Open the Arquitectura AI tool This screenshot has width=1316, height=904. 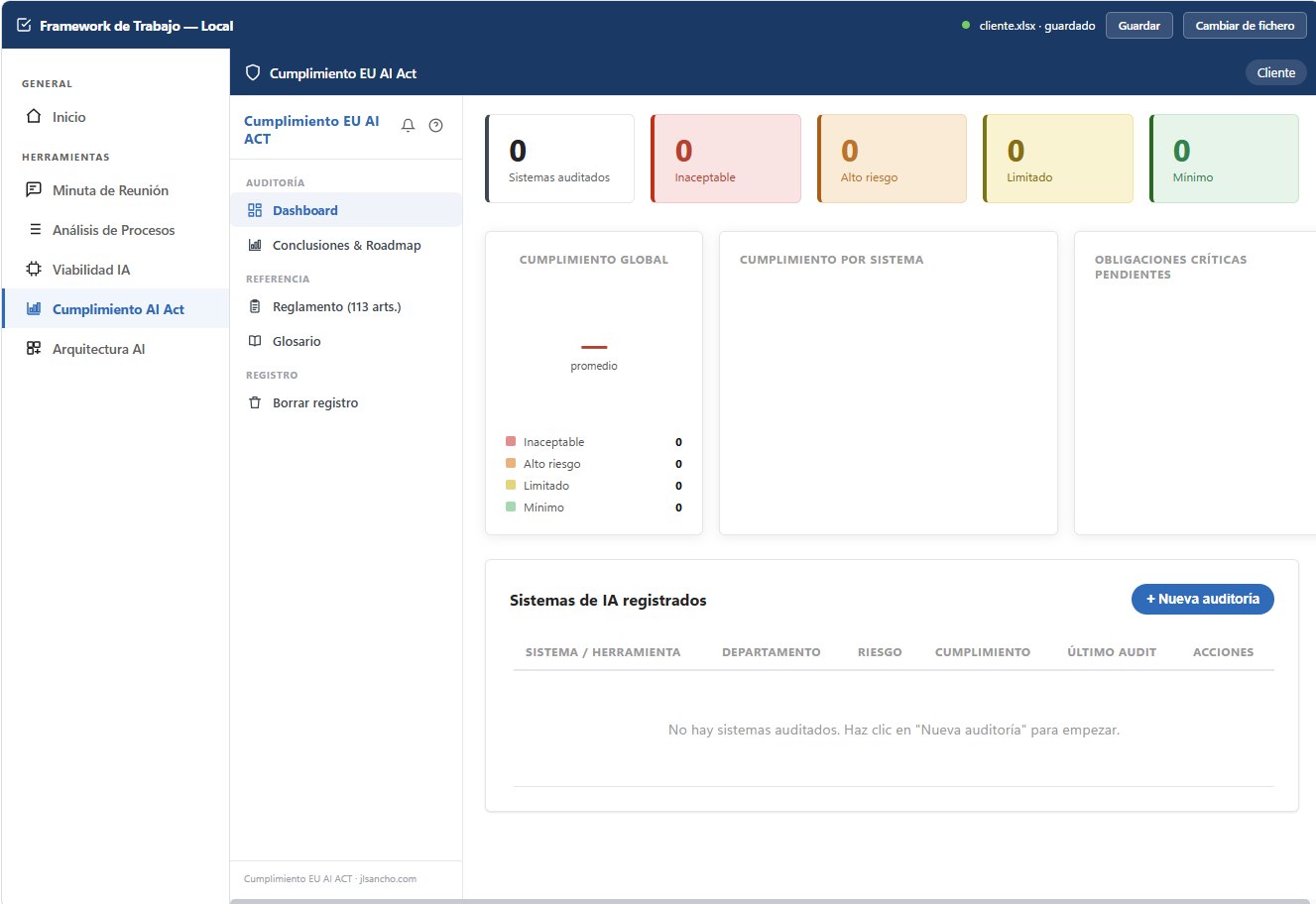pos(115,349)
